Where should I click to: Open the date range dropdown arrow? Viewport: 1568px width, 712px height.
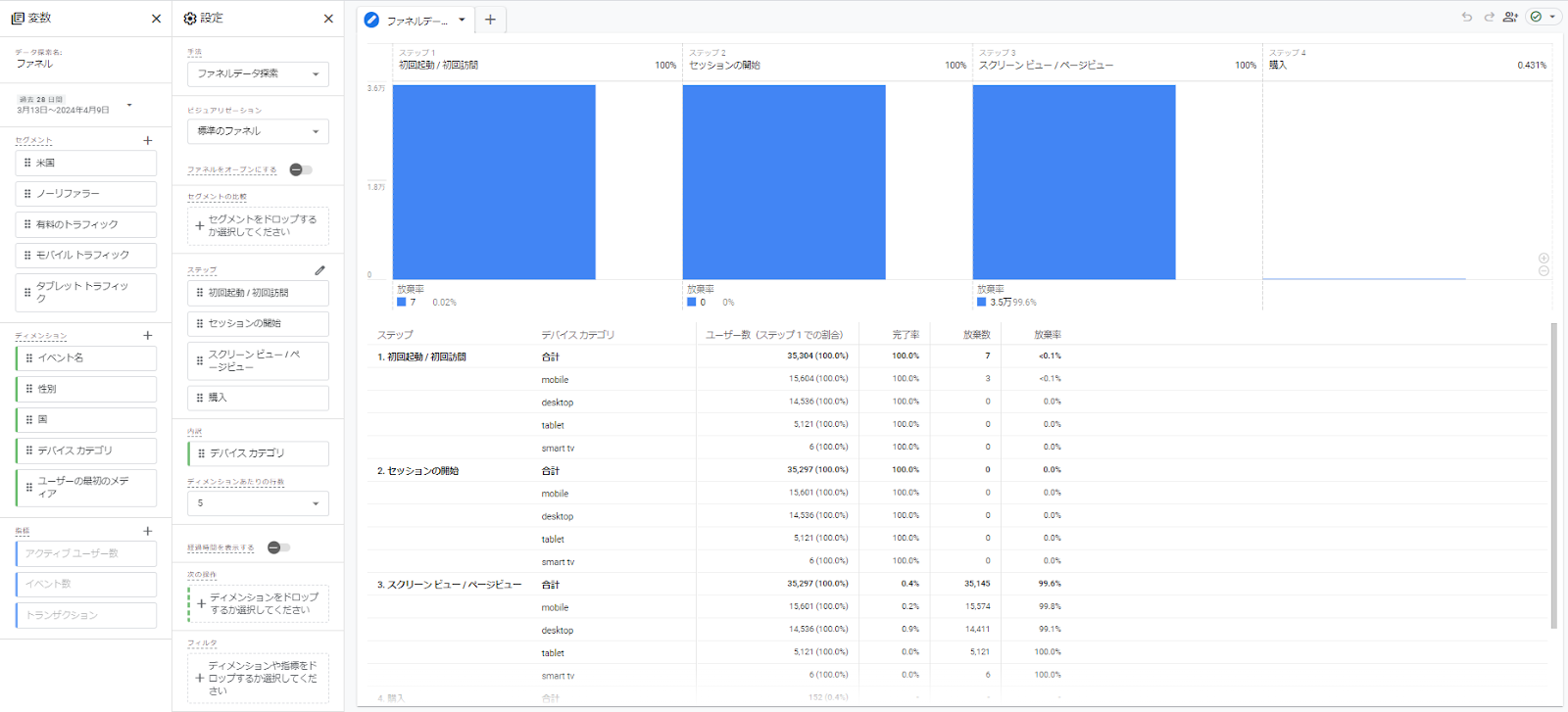click(x=129, y=105)
